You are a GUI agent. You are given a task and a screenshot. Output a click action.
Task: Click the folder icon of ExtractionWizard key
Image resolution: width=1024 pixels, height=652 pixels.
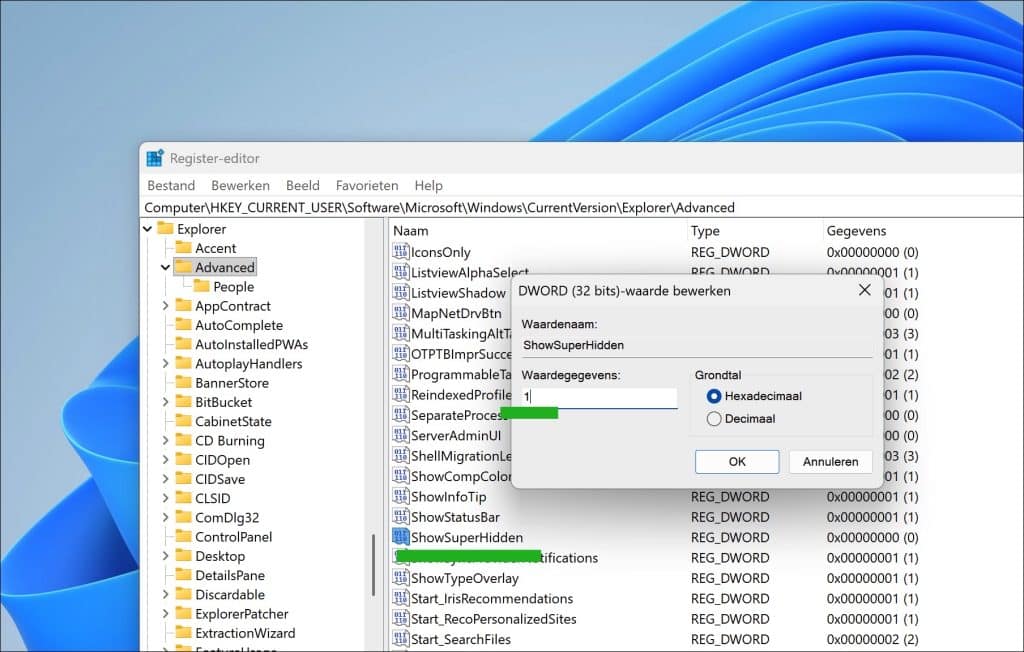point(184,632)
